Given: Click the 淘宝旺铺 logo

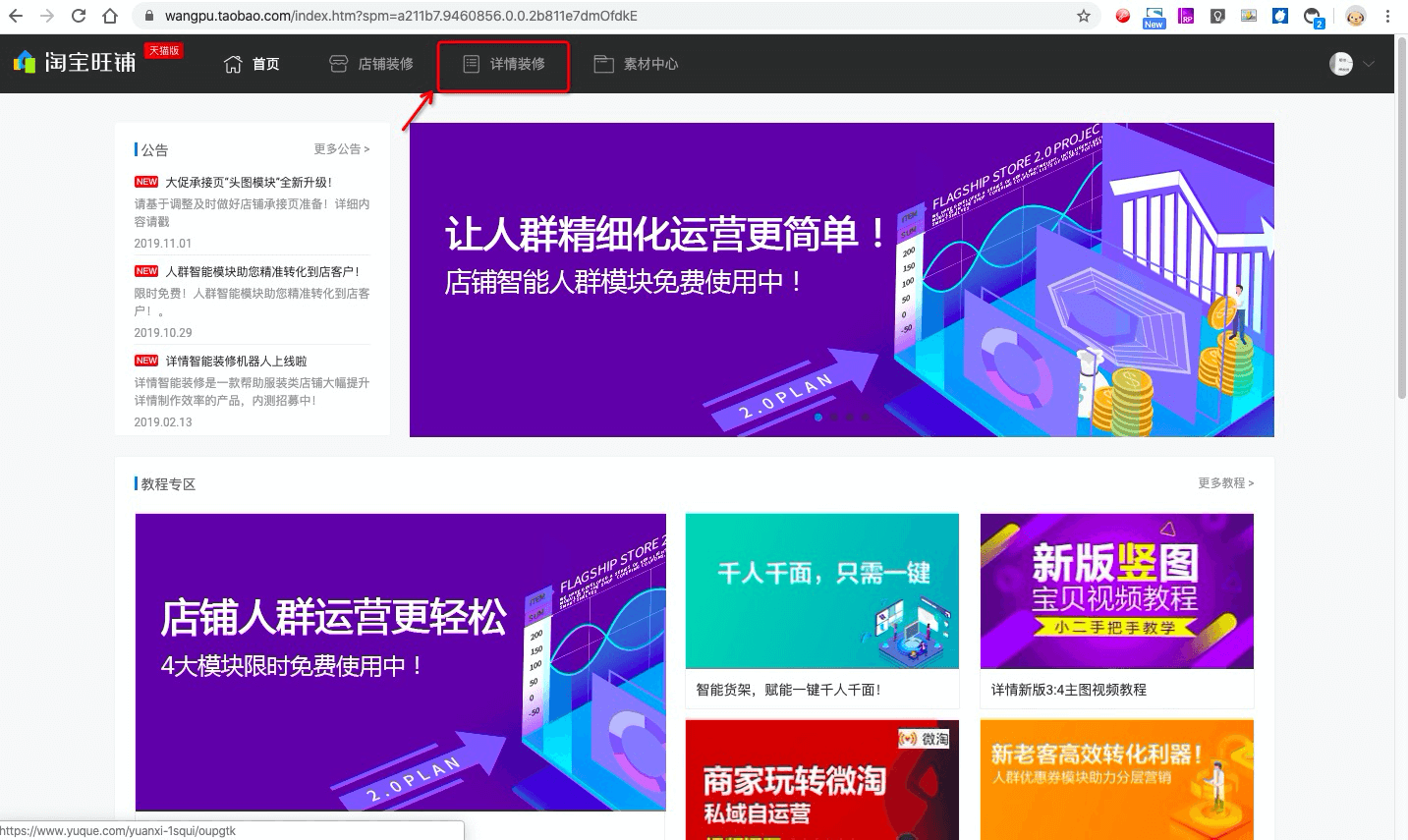Looking at the screenshot, I should 75,62.
